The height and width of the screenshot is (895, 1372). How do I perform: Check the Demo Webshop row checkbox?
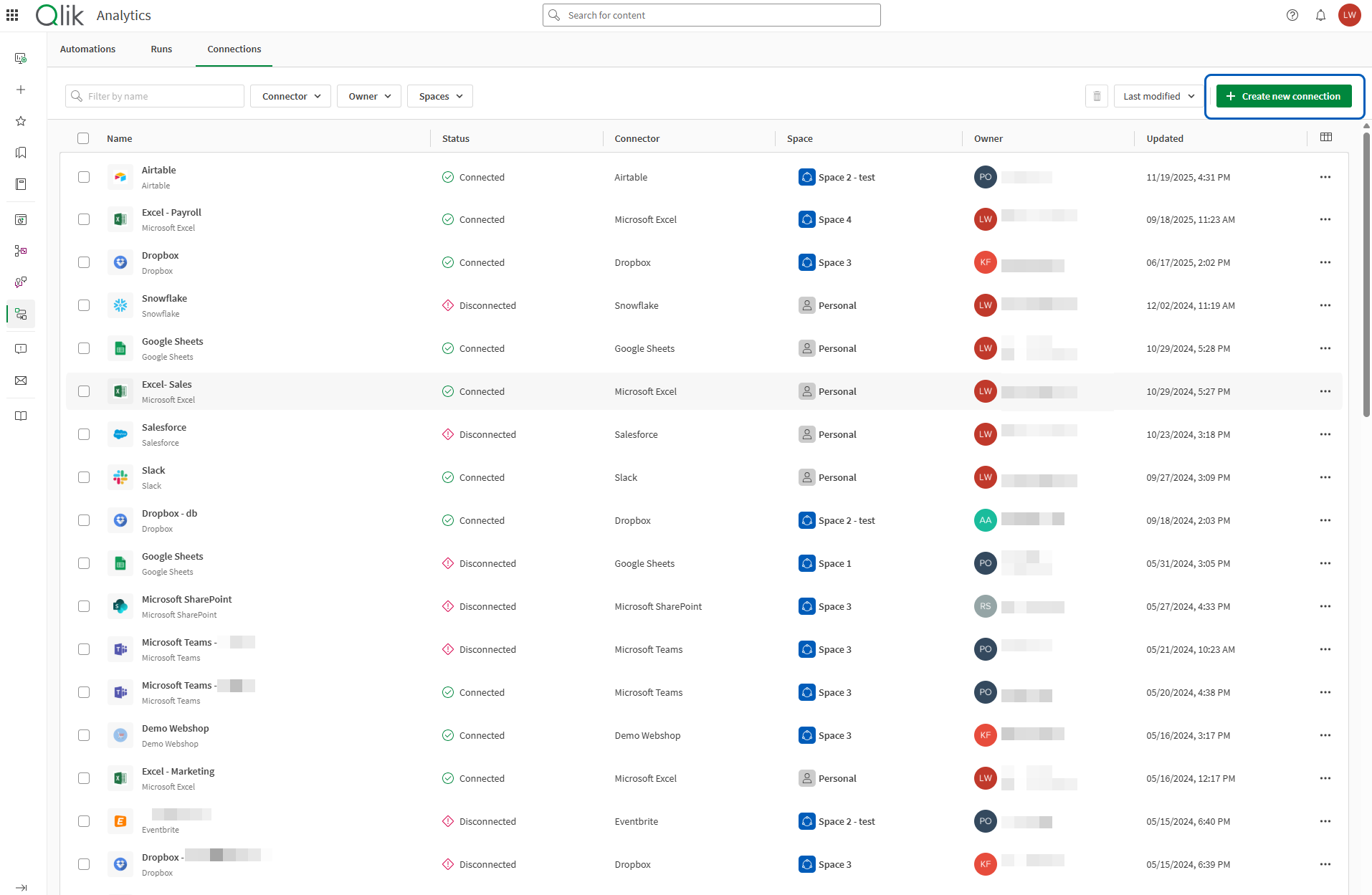(84, 735)
